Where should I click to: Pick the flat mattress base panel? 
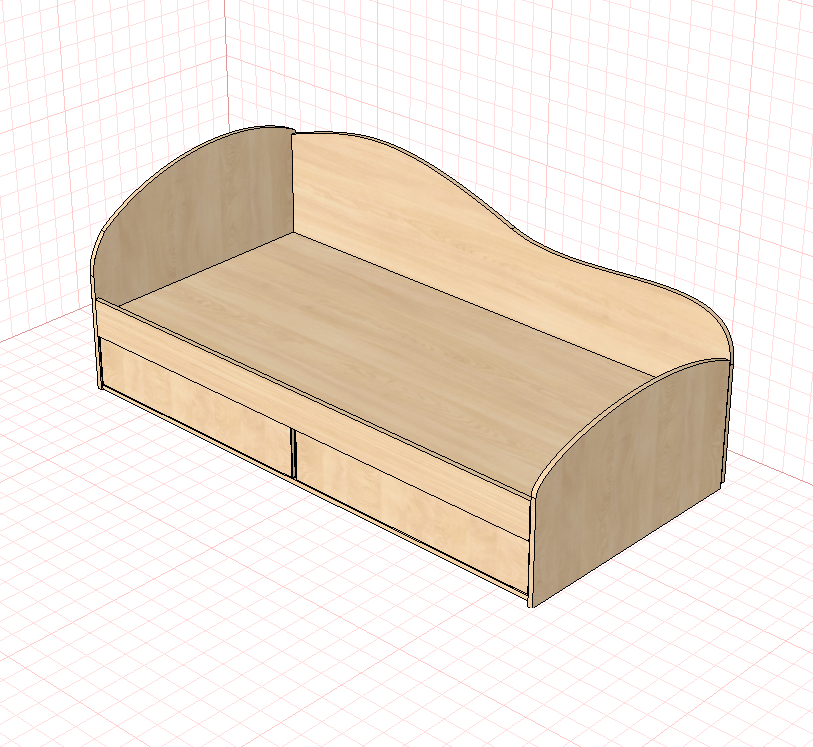(386, 358)
